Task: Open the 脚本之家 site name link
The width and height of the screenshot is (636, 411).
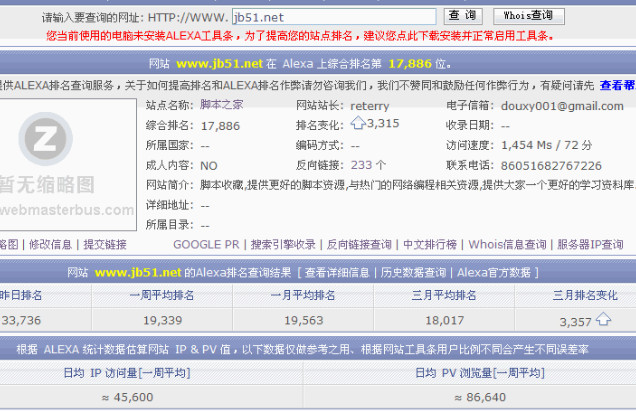Action: tap(221, 105)
